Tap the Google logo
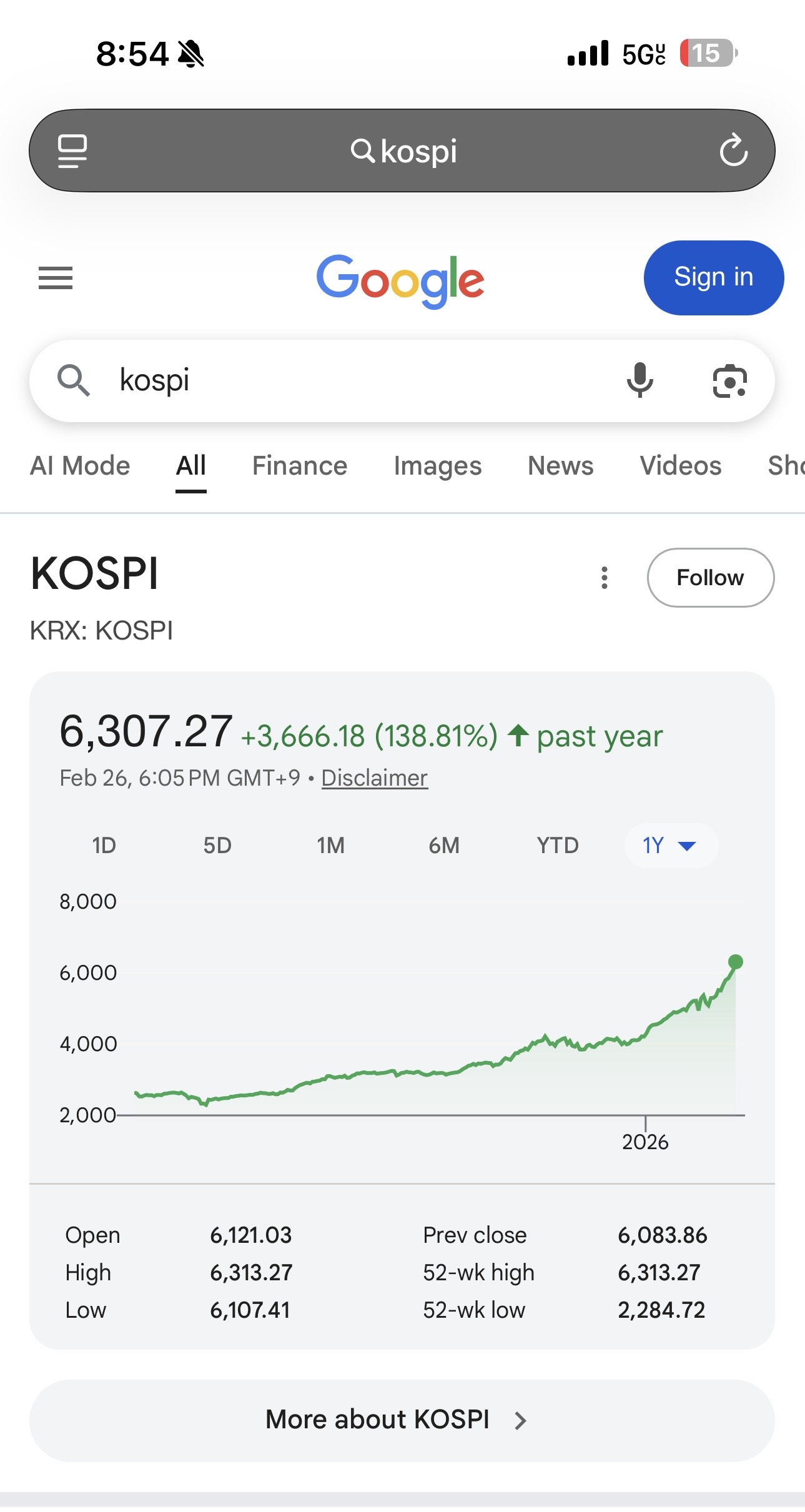 point(400,280)
